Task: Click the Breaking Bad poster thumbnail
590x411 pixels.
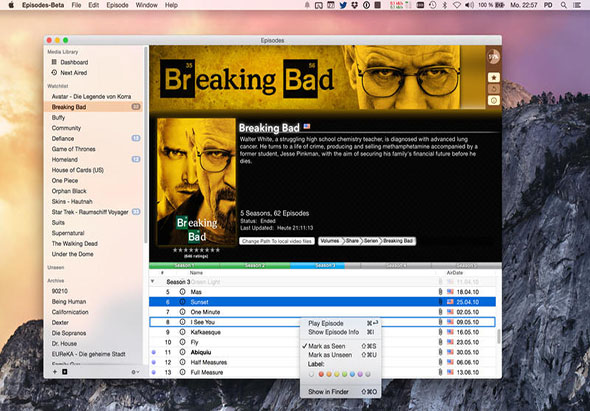Action: coord(196,182)
